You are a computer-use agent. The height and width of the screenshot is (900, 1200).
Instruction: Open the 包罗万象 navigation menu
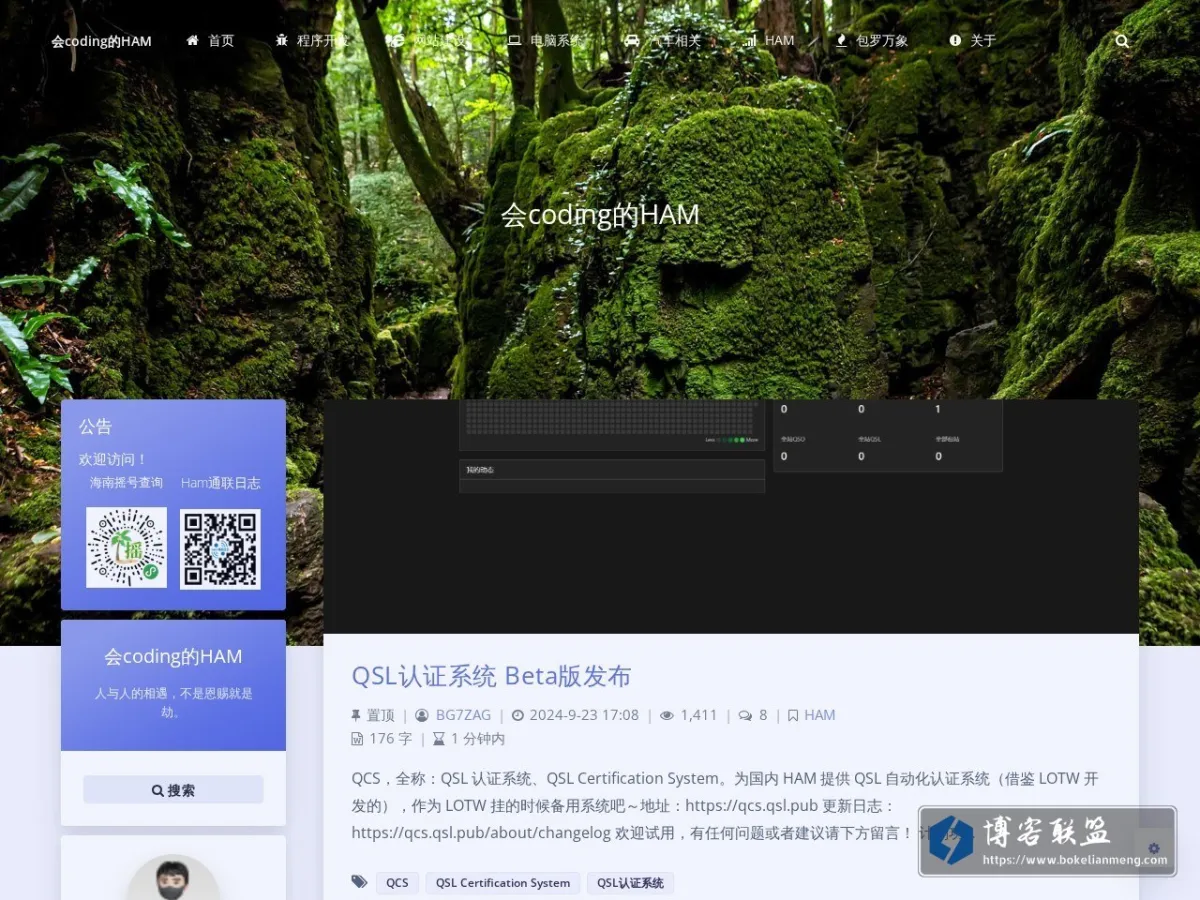coord(871,41)
